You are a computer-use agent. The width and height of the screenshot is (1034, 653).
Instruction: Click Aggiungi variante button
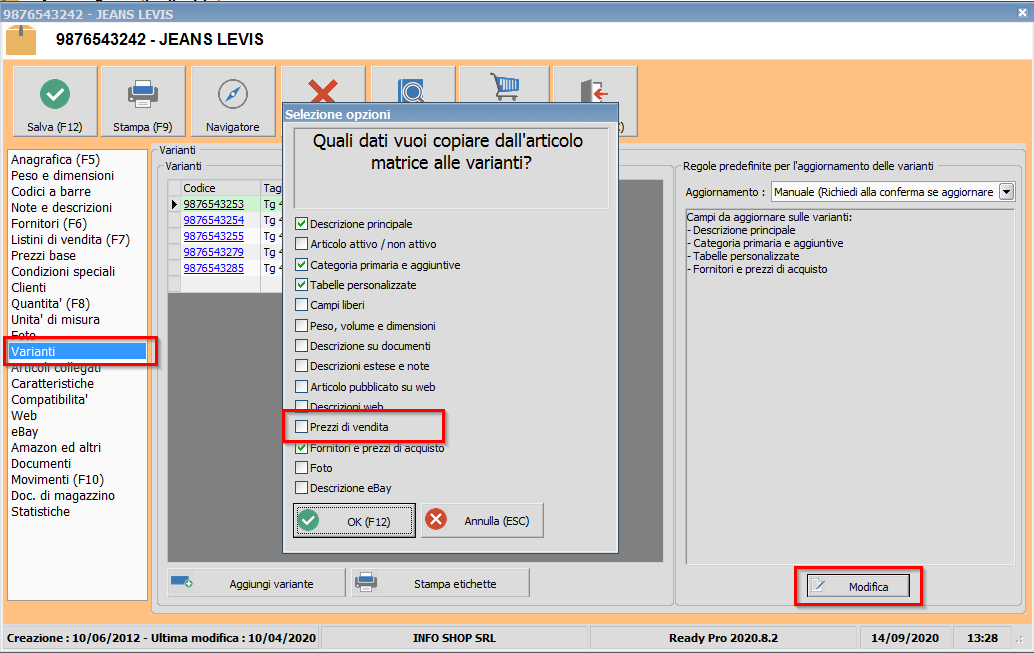point(257,583)
